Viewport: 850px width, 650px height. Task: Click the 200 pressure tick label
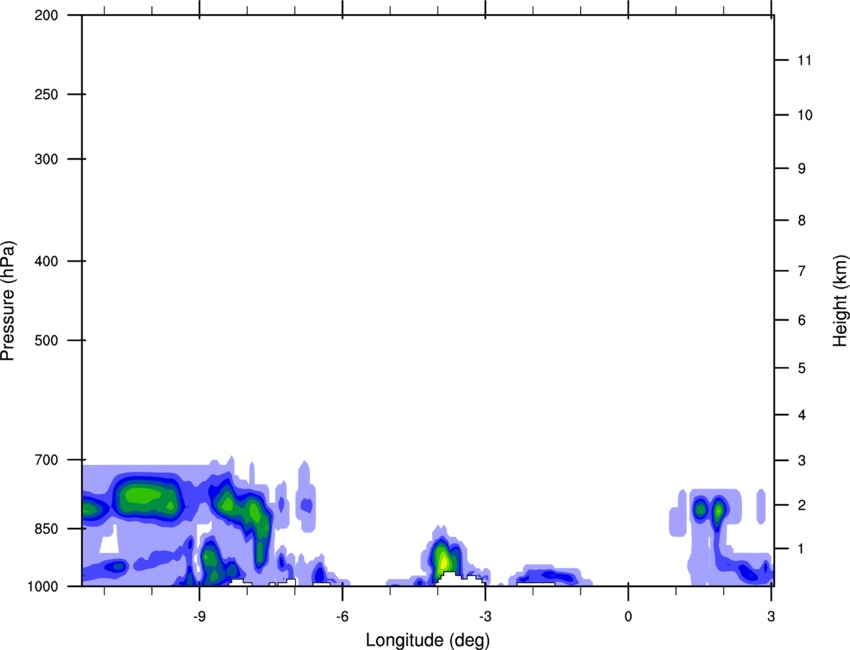46,15
